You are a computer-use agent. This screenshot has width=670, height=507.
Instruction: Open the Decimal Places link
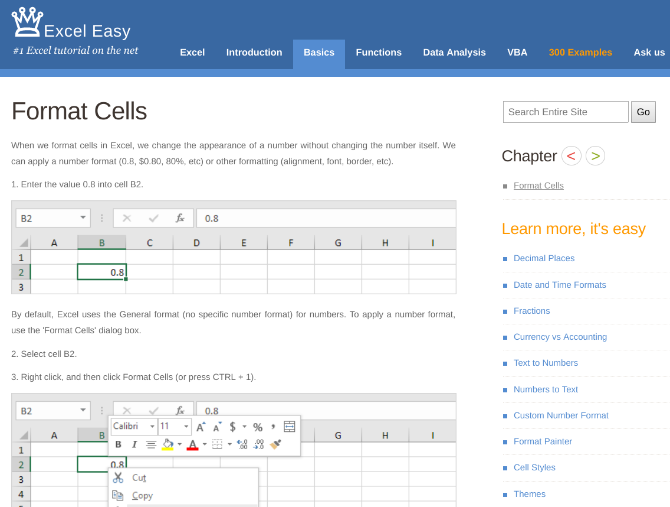tap(544, 258)
